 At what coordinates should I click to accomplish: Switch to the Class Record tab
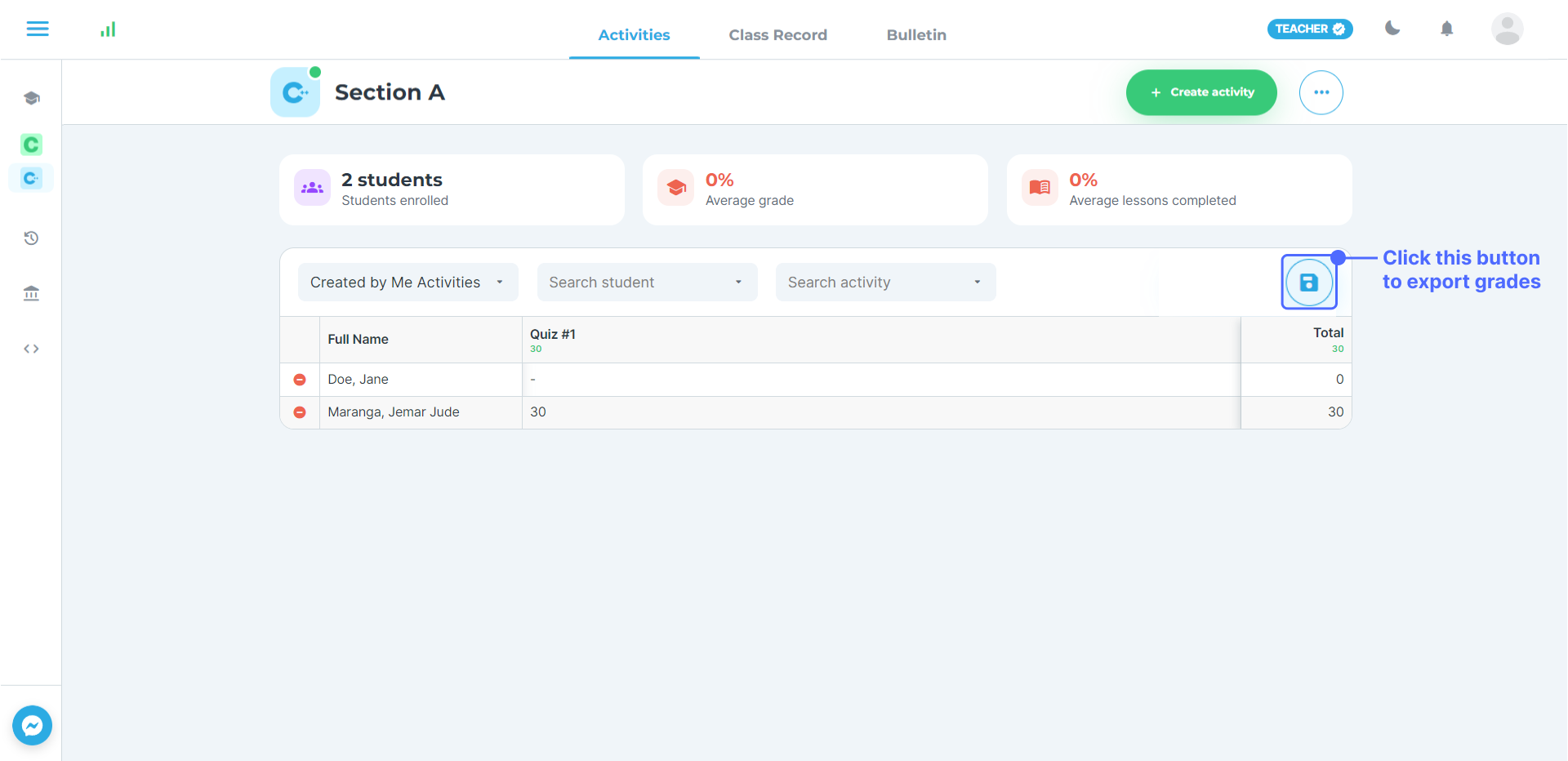(x=777, y=35)
